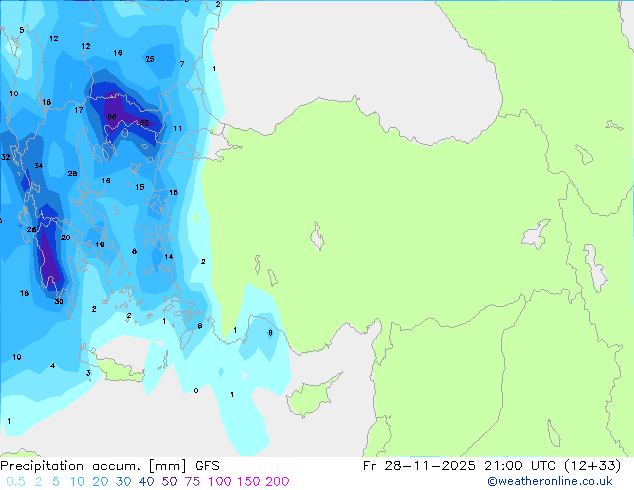634x490 pixels.
Task: Click the 26 precipitation value on the map
Action: (x=32, y=230)
